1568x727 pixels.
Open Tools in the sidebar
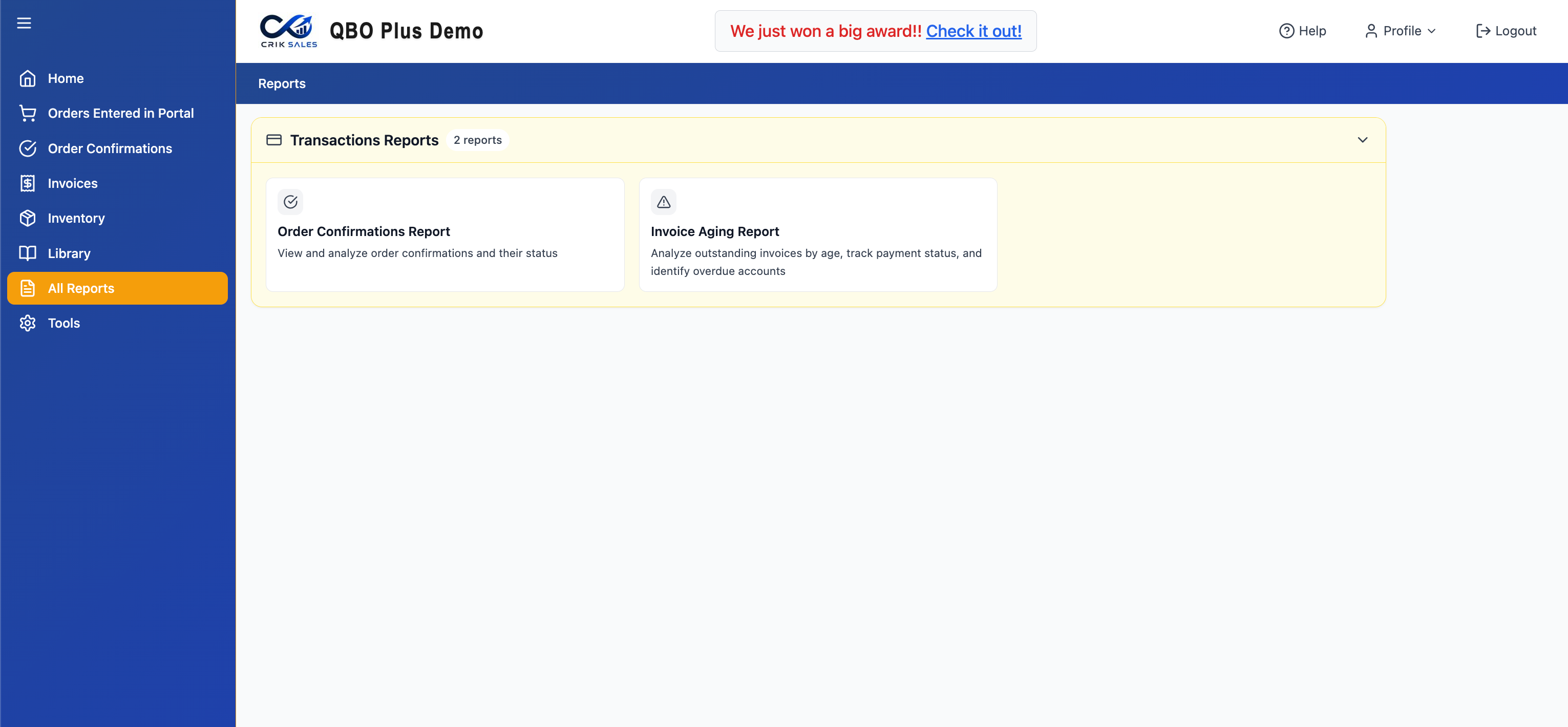(x=117, y=323)
